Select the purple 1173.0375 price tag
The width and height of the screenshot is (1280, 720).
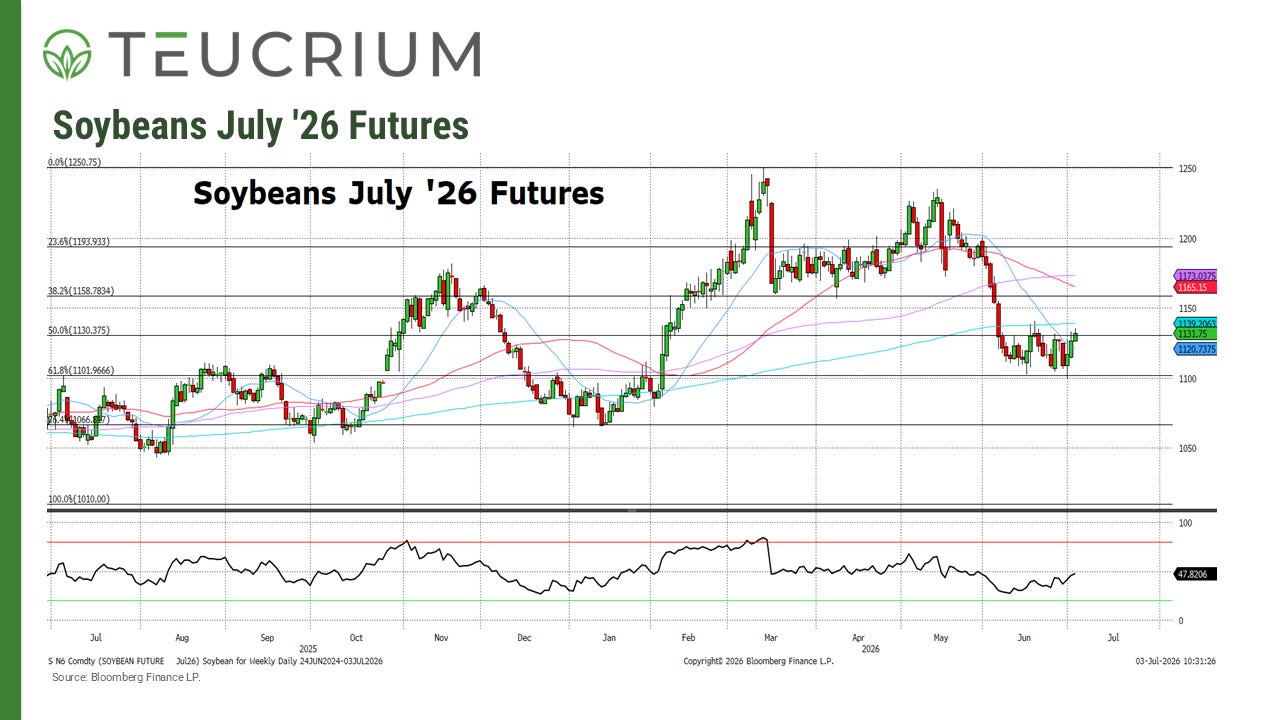coord(1194,275)
